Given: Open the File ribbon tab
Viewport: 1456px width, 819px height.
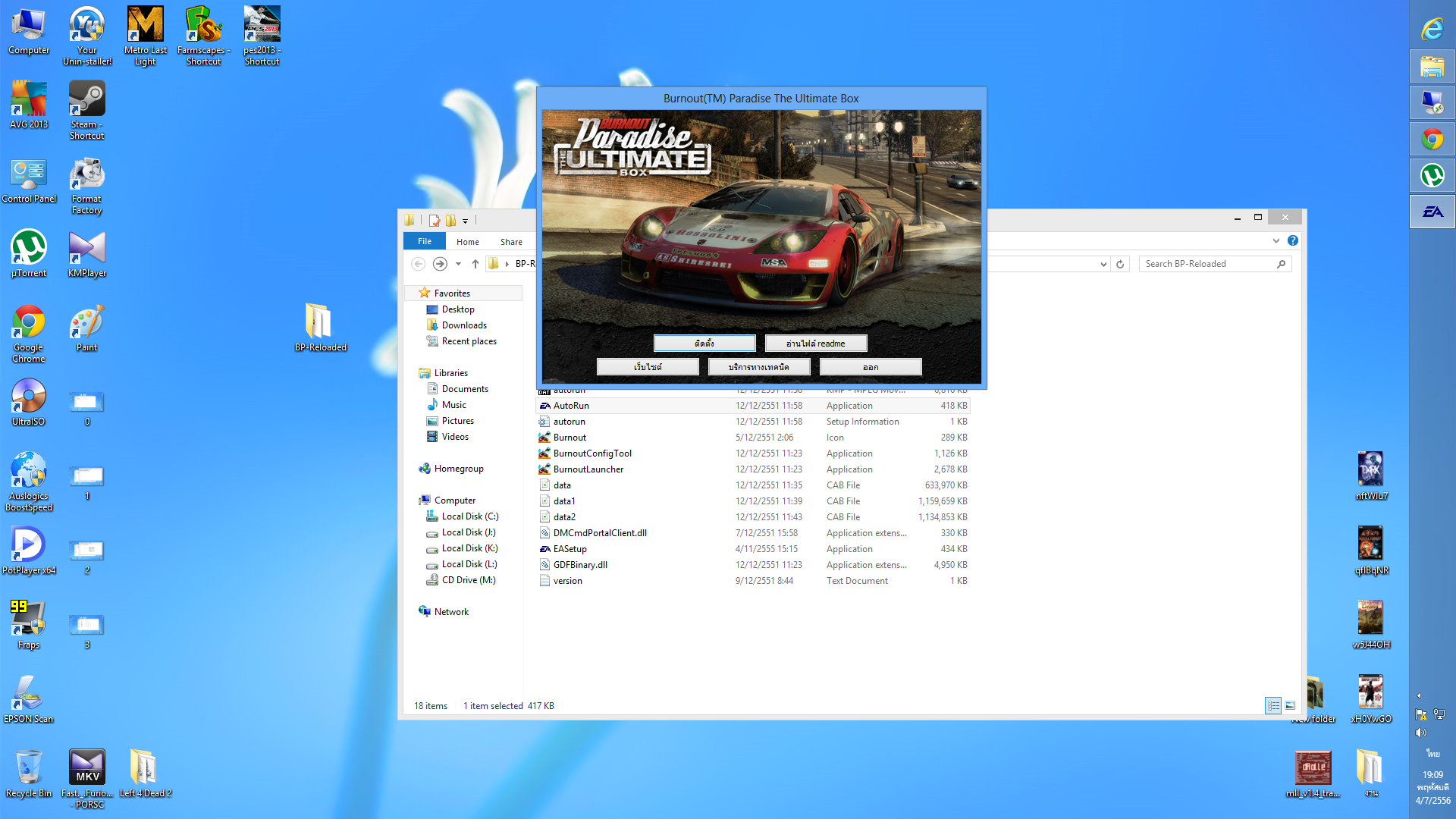Looking at the screenshot, I should (x=425, y=241).
